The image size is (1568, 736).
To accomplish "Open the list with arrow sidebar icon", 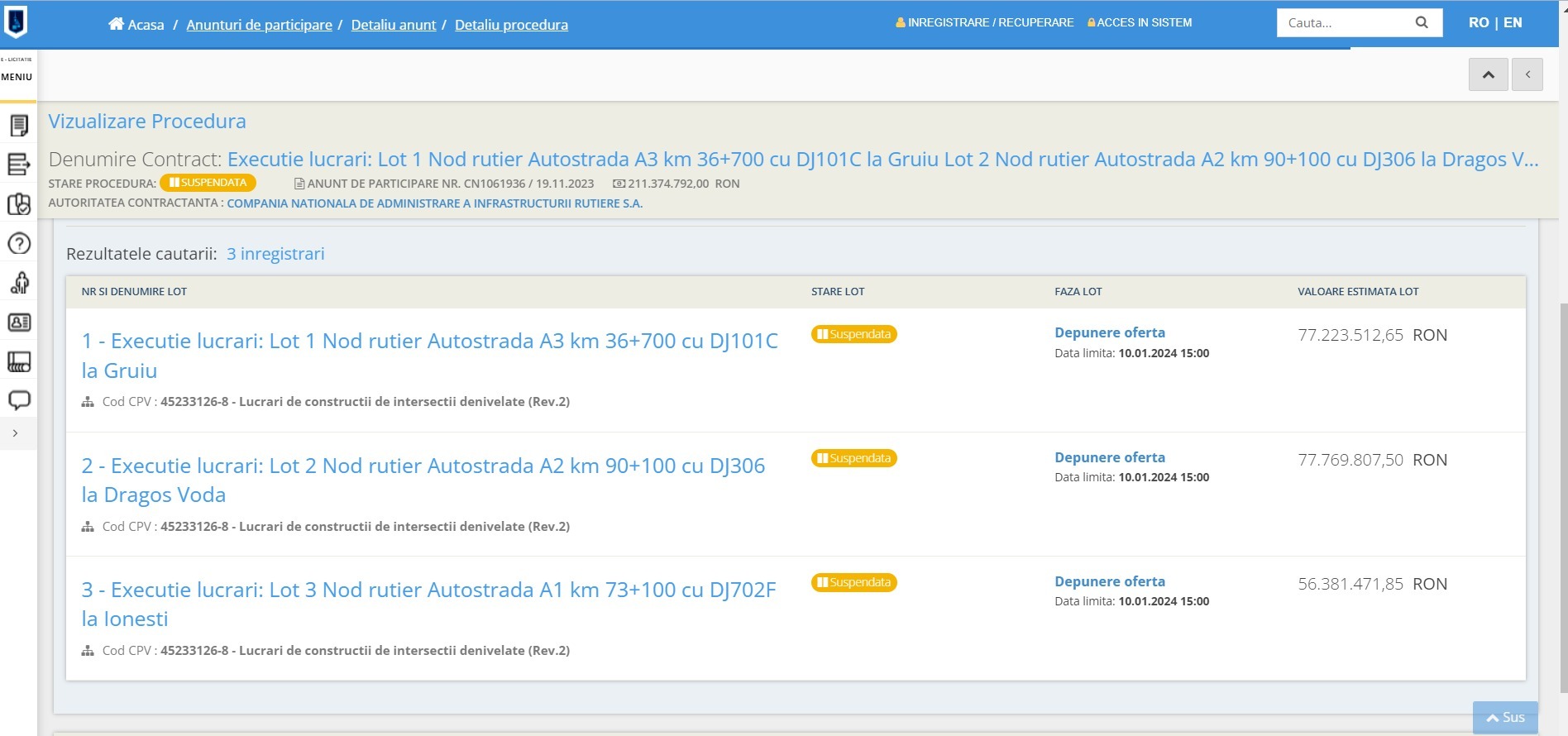I will coord(19,165).
